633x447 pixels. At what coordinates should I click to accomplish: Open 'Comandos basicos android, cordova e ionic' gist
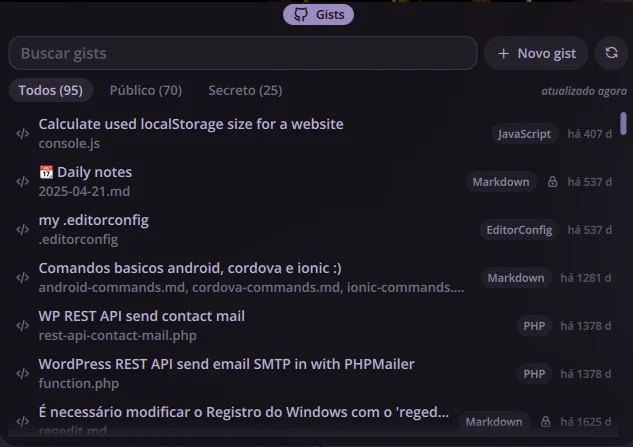(x=190, y=268)
